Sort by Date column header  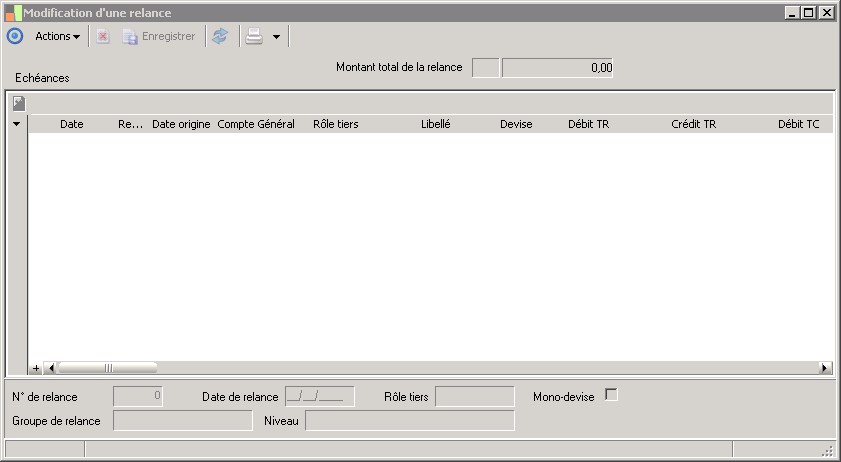[71, 124]
